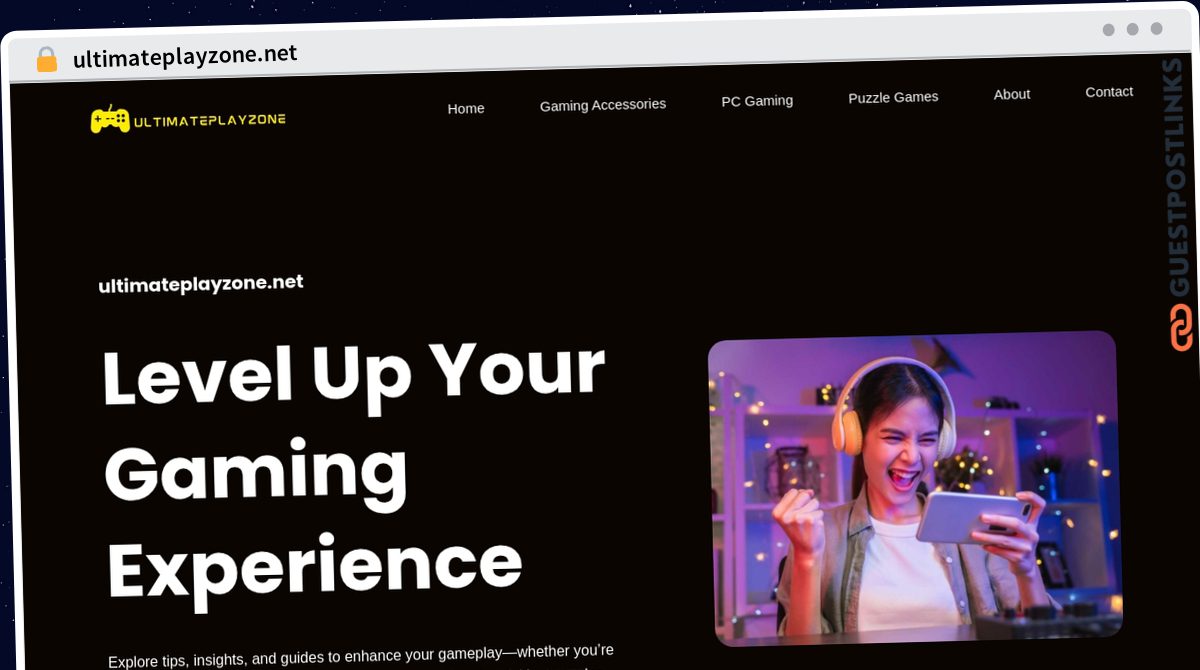Screen dimensions: 1200x670
Task: Open the Gaming Accessories menu item
Action: 603,104
